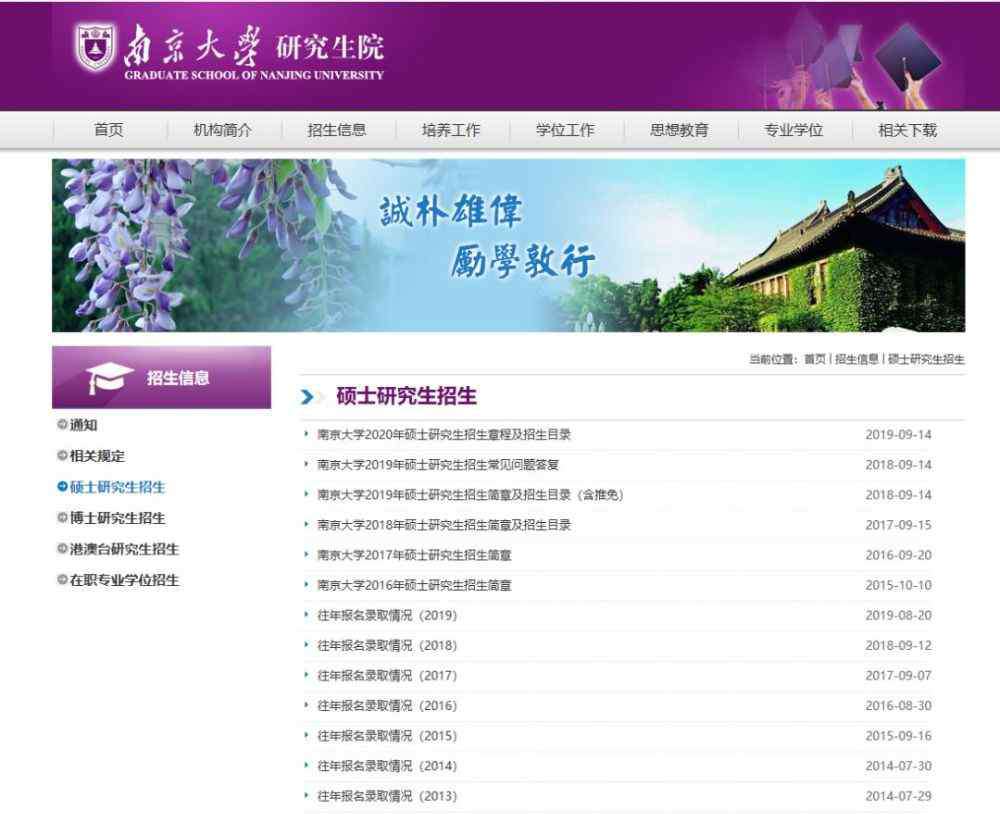Click the 诚朴雄伟 励学敦行 banner image

click(x=508, y=245)
